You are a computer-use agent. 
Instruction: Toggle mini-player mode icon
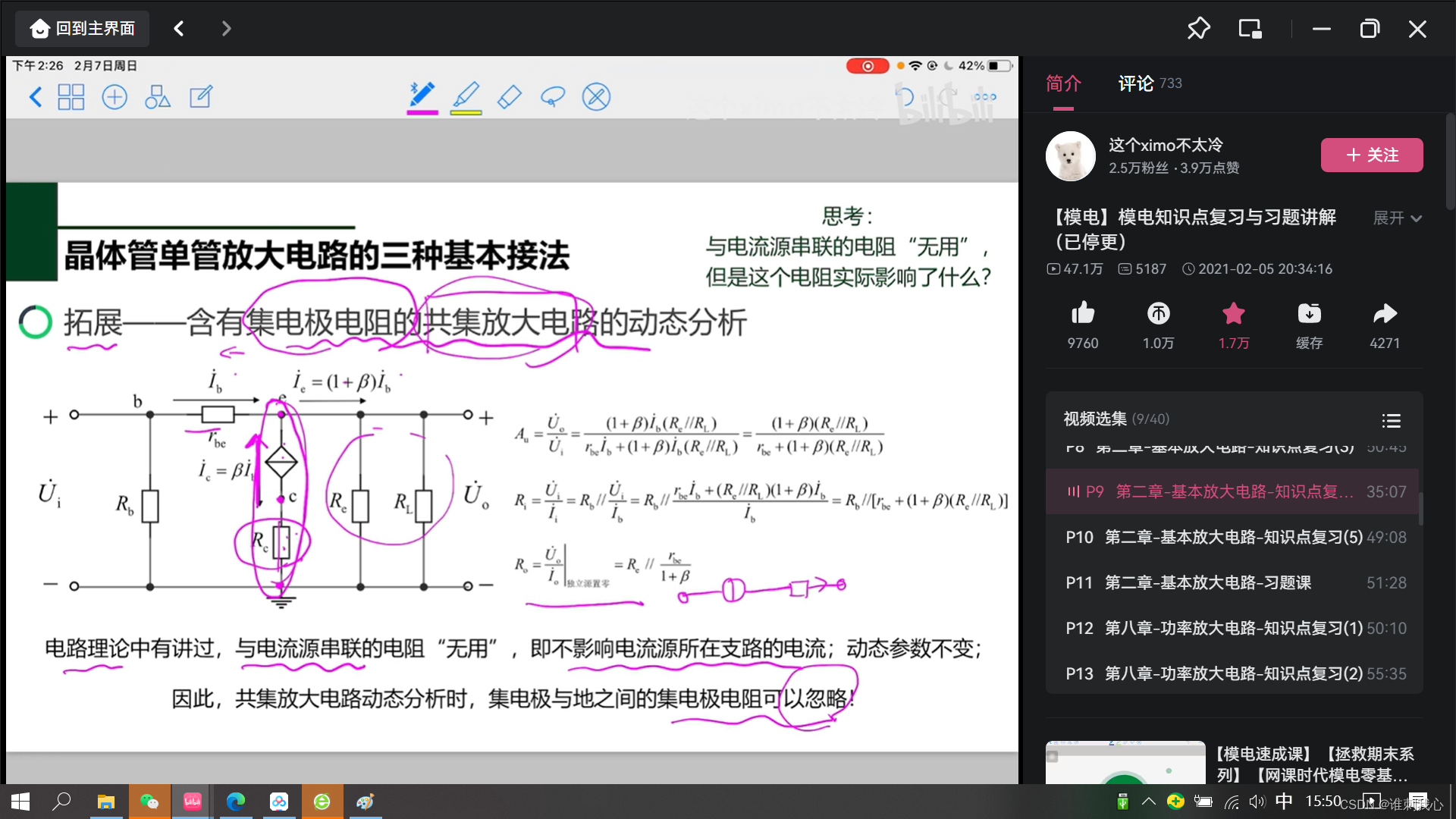click(x=1250, y=29)
